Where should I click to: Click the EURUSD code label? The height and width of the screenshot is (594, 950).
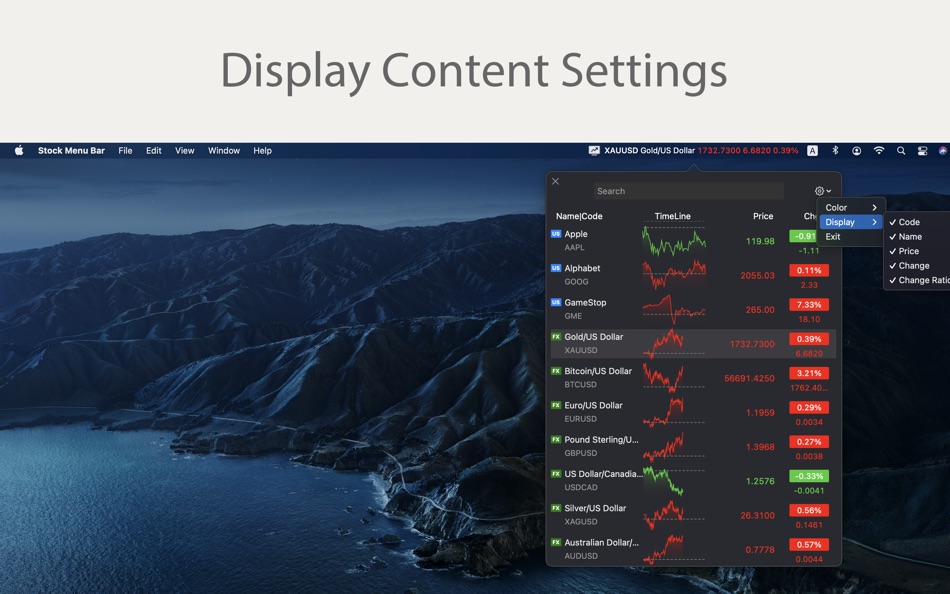coord(580,419)
